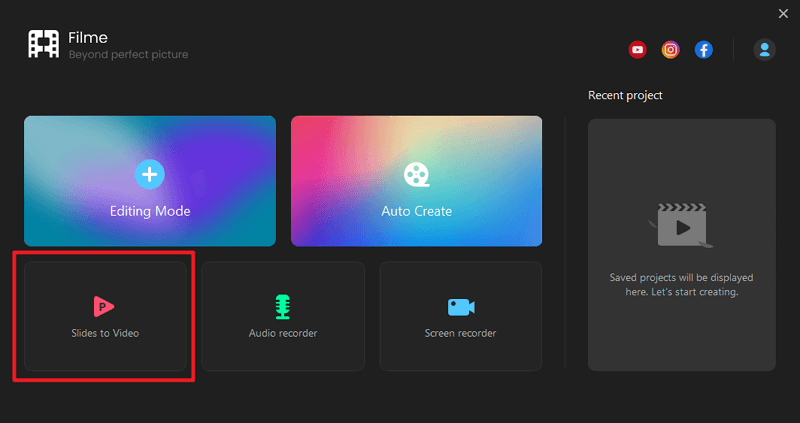
Task: Click the plus icon in Editing Mode
Action: click(x=149, y=175)
